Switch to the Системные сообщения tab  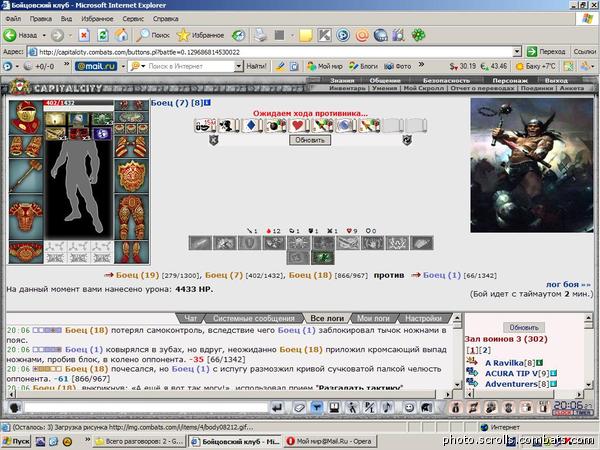[x=254, y=318]
